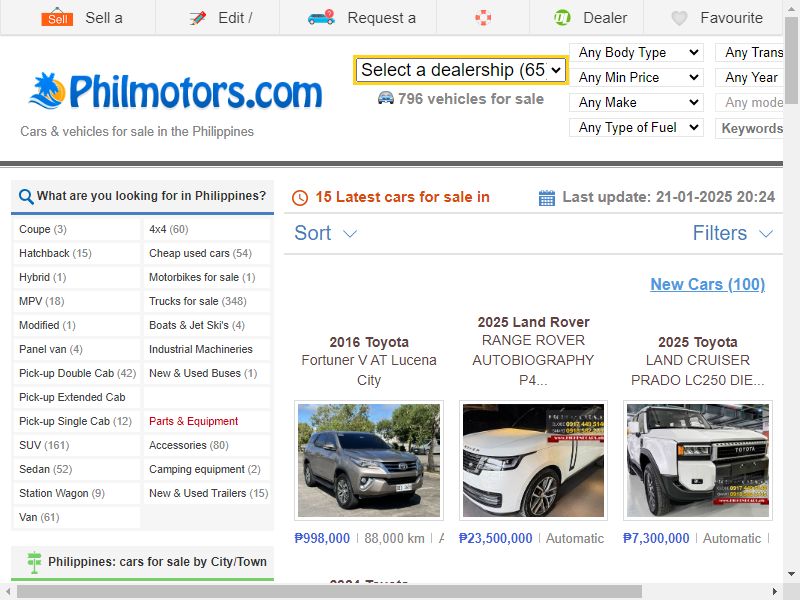Click the red lifebuoy help icon
Image resolution: width=800 pixels, height=600 pixels.
click(483, 18)
